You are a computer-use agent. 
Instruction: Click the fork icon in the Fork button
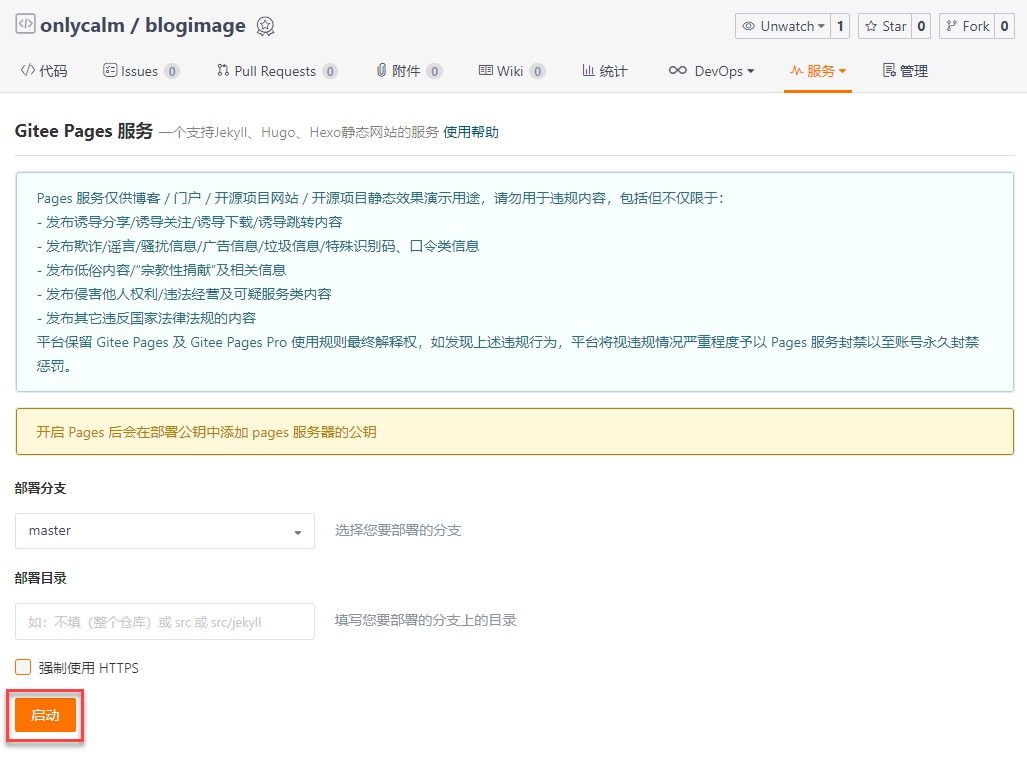pos(951,26)
